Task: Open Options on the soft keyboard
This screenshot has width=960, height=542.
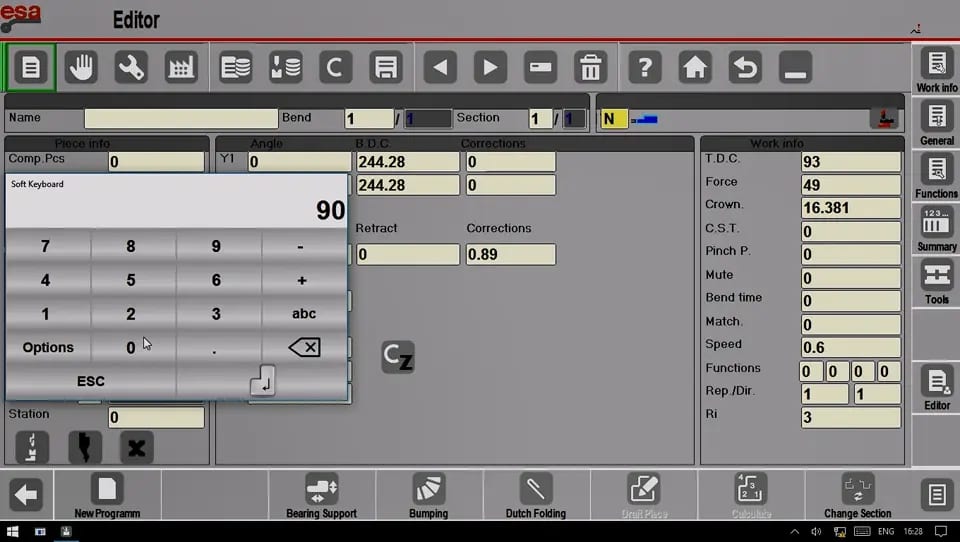Action: tap(48, 347)
